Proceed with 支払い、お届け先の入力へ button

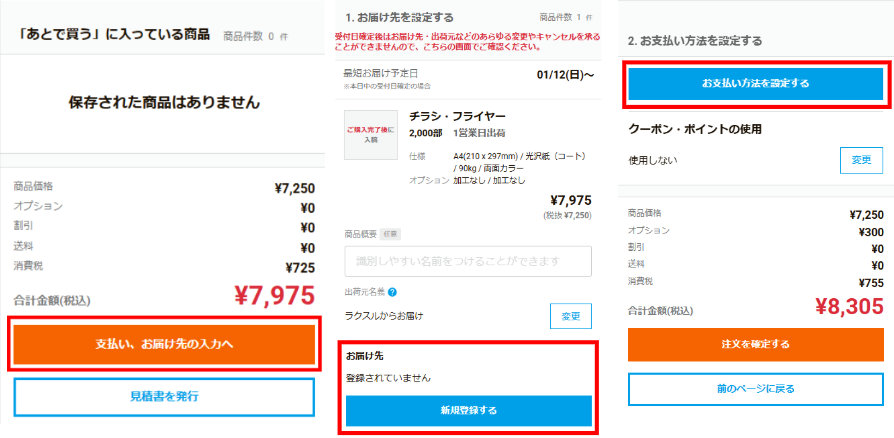(x=164, y=344)
